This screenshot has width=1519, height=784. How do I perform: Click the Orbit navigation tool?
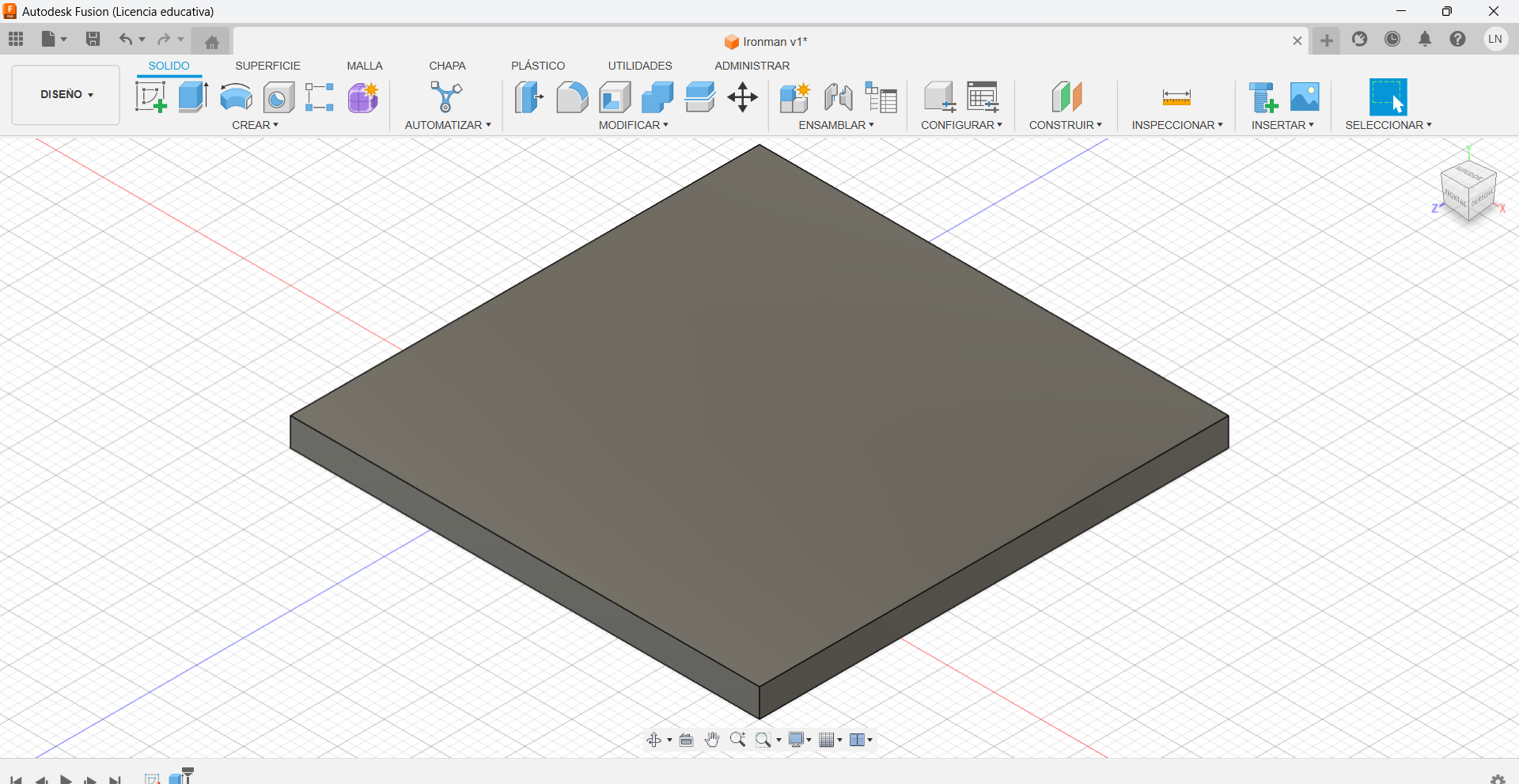654,740
